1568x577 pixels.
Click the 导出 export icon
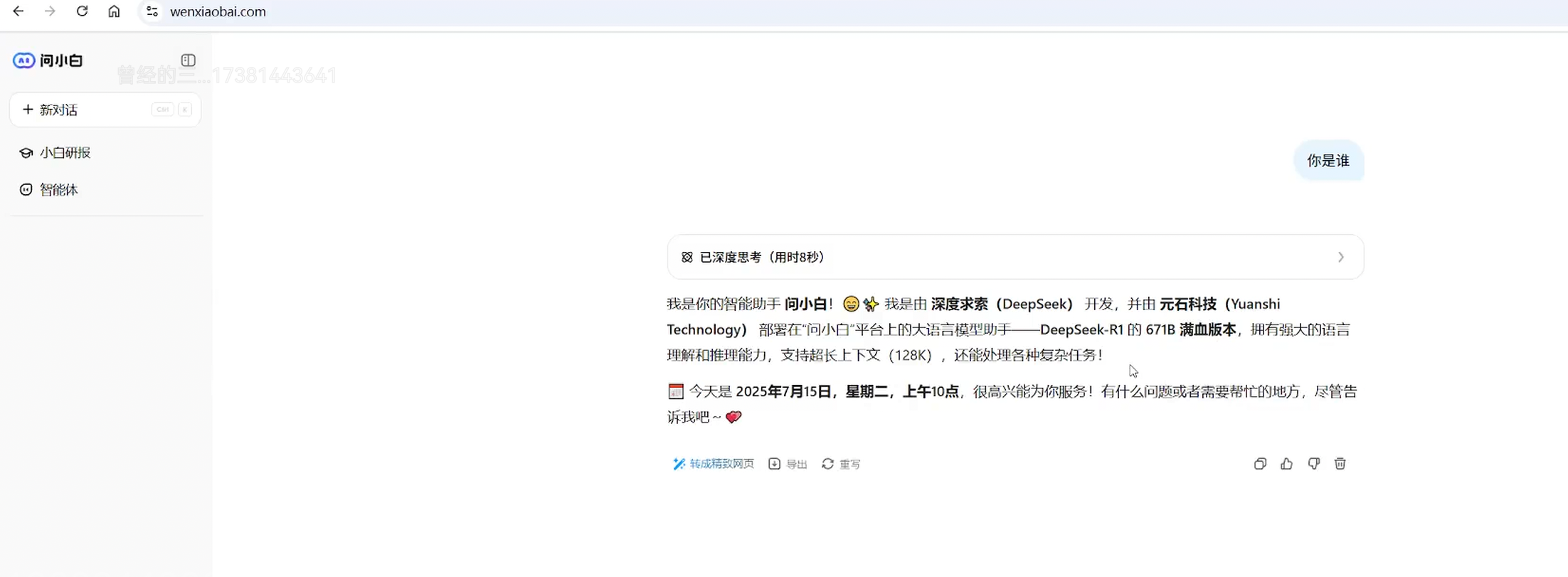(774, 464)
